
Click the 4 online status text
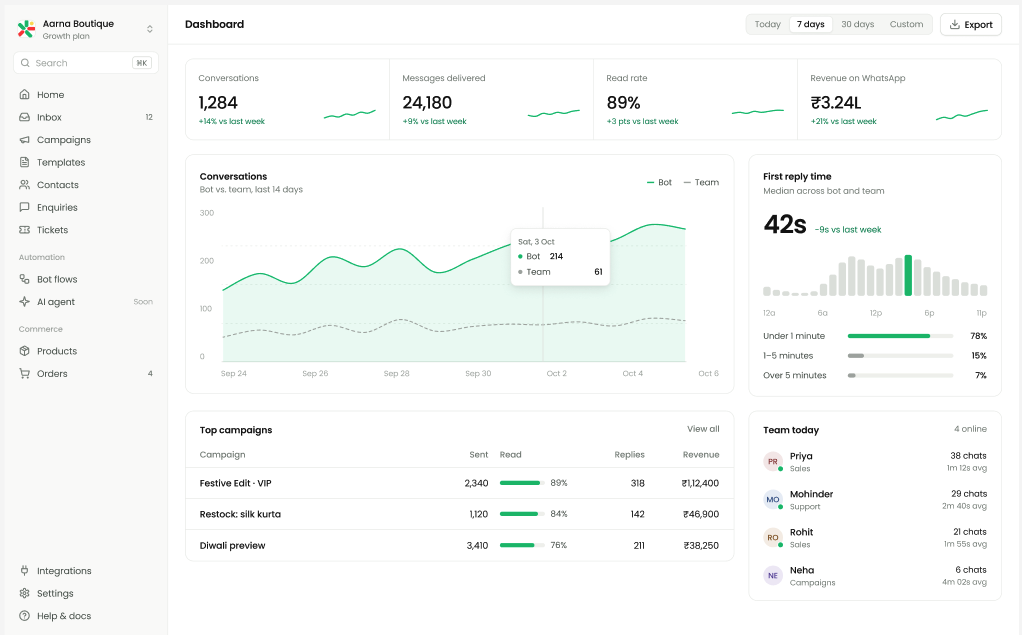click(971, 429)
